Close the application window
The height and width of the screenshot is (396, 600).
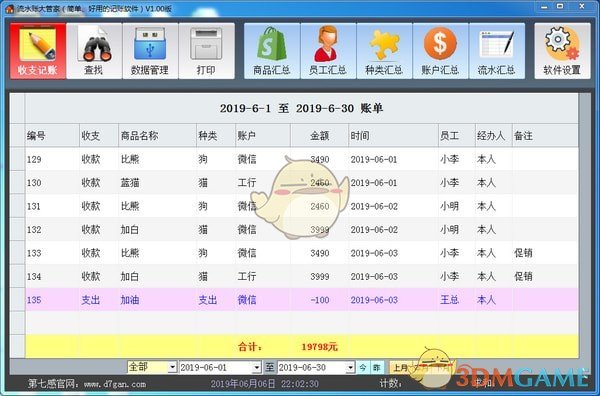click(x=582, y=7)
